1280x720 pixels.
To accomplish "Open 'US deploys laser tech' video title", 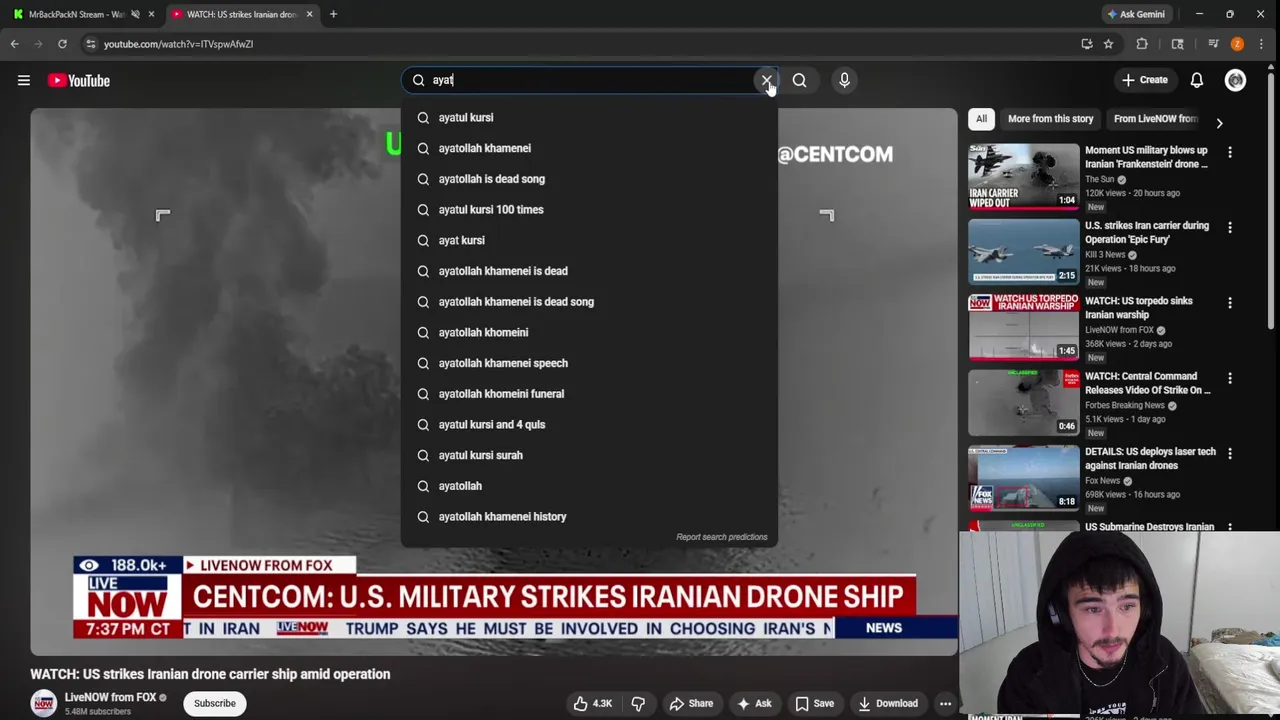I will click(x=1150, y=458).
